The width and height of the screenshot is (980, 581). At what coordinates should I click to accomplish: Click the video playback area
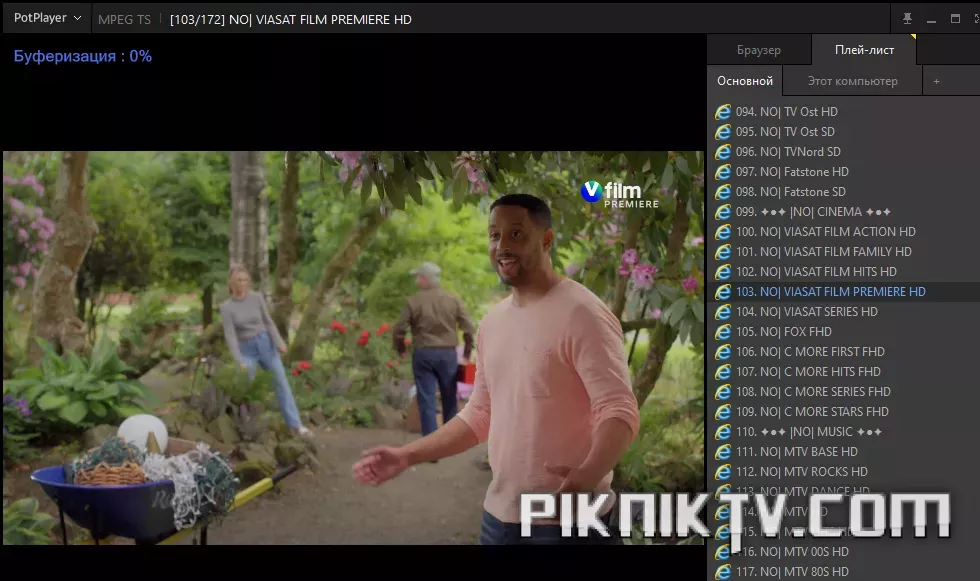353,348
